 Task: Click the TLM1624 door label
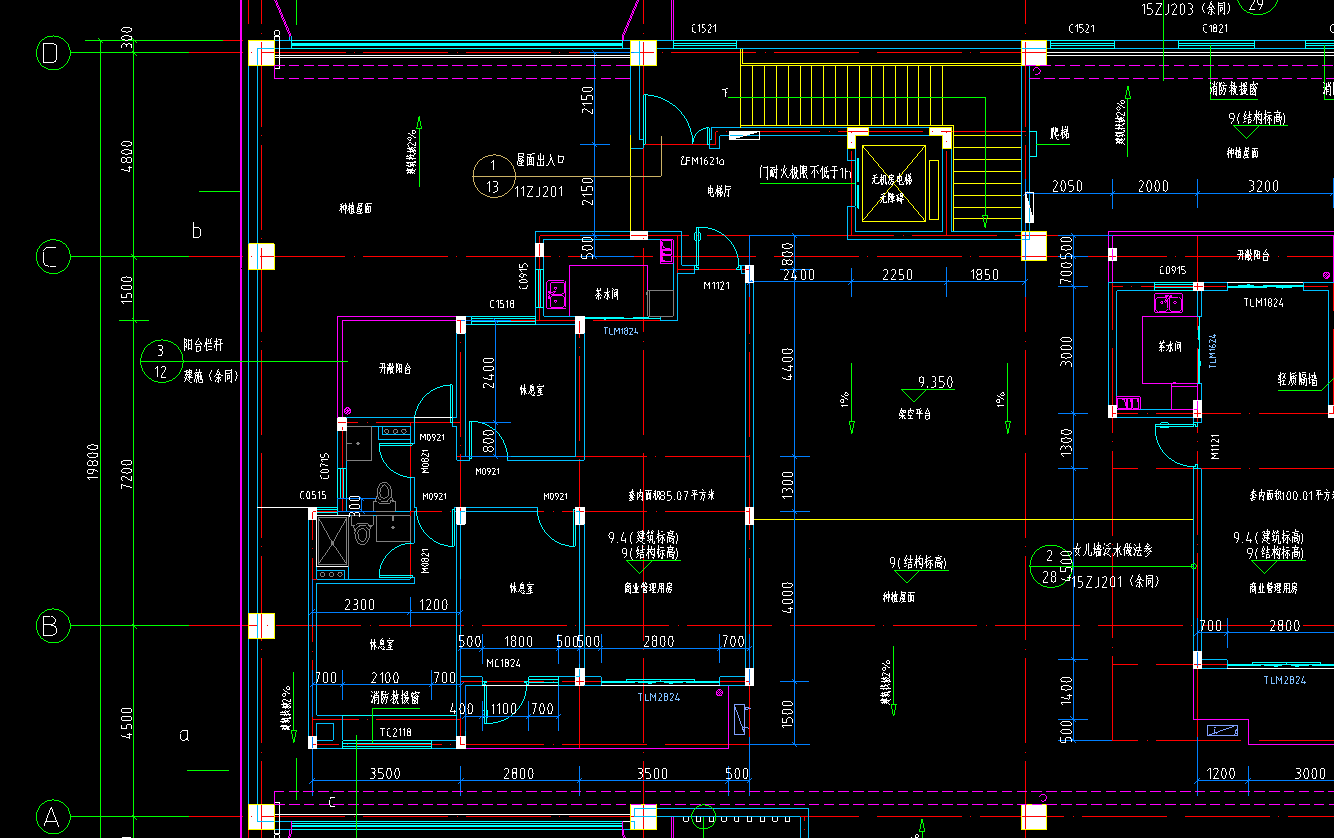coord(1212,352)
